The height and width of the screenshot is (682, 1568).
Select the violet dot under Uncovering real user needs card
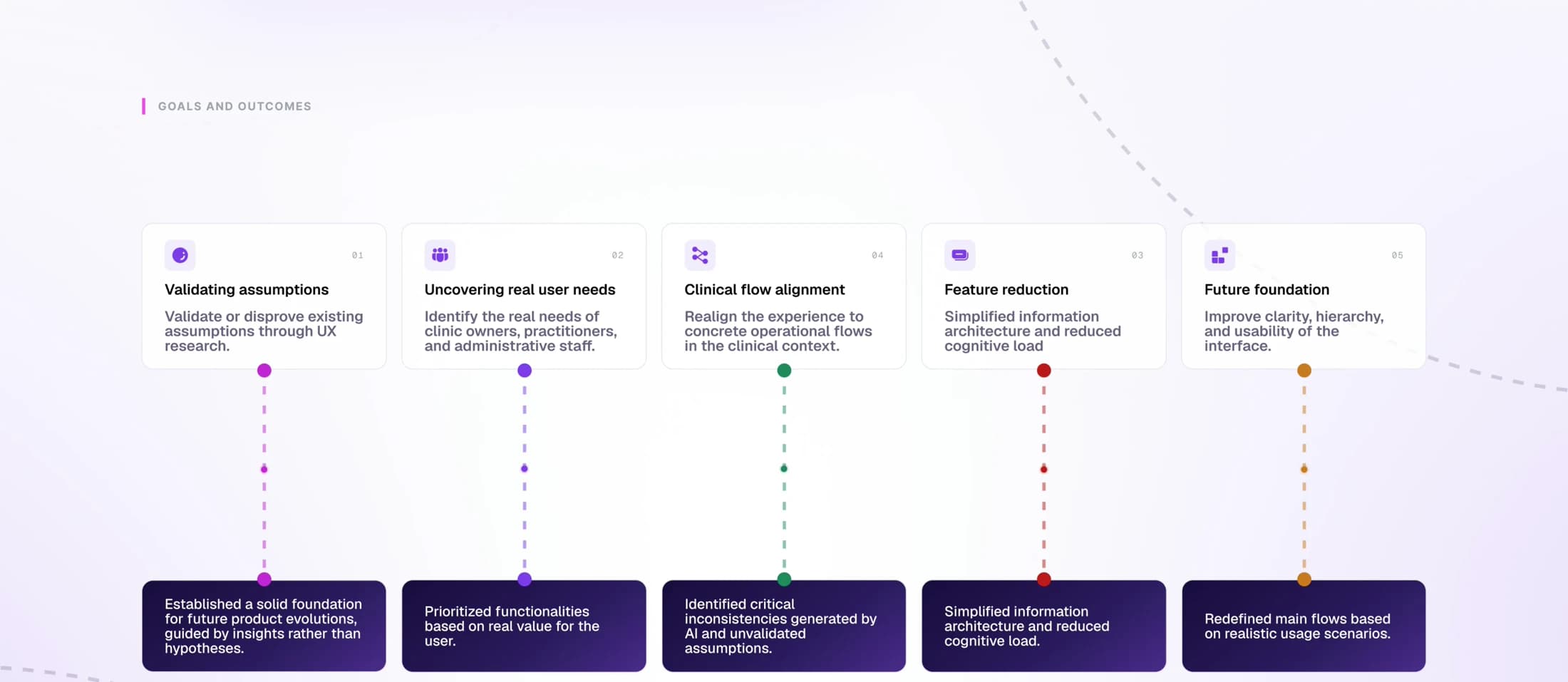click(525, 371)
